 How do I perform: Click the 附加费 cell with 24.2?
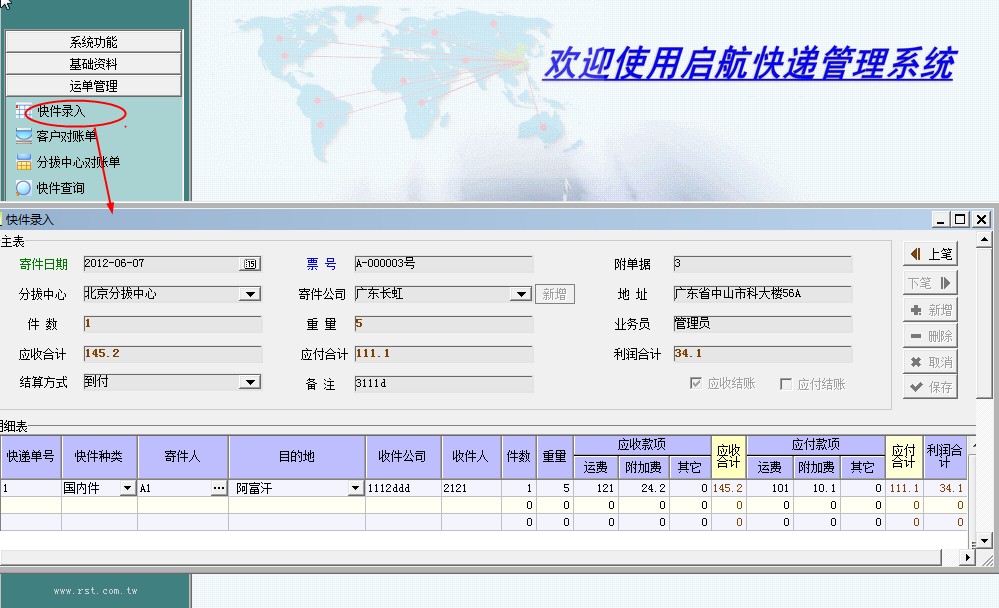643,488
